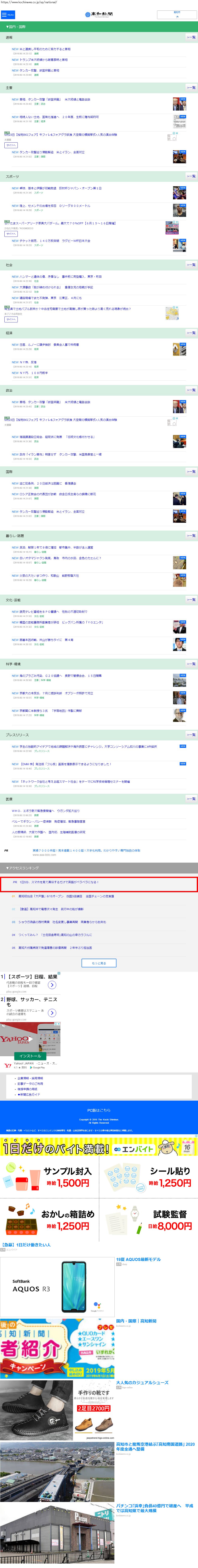The image size is (198, 1568).
Task: Expand the 国内・国際 section header
Action: 99,27
